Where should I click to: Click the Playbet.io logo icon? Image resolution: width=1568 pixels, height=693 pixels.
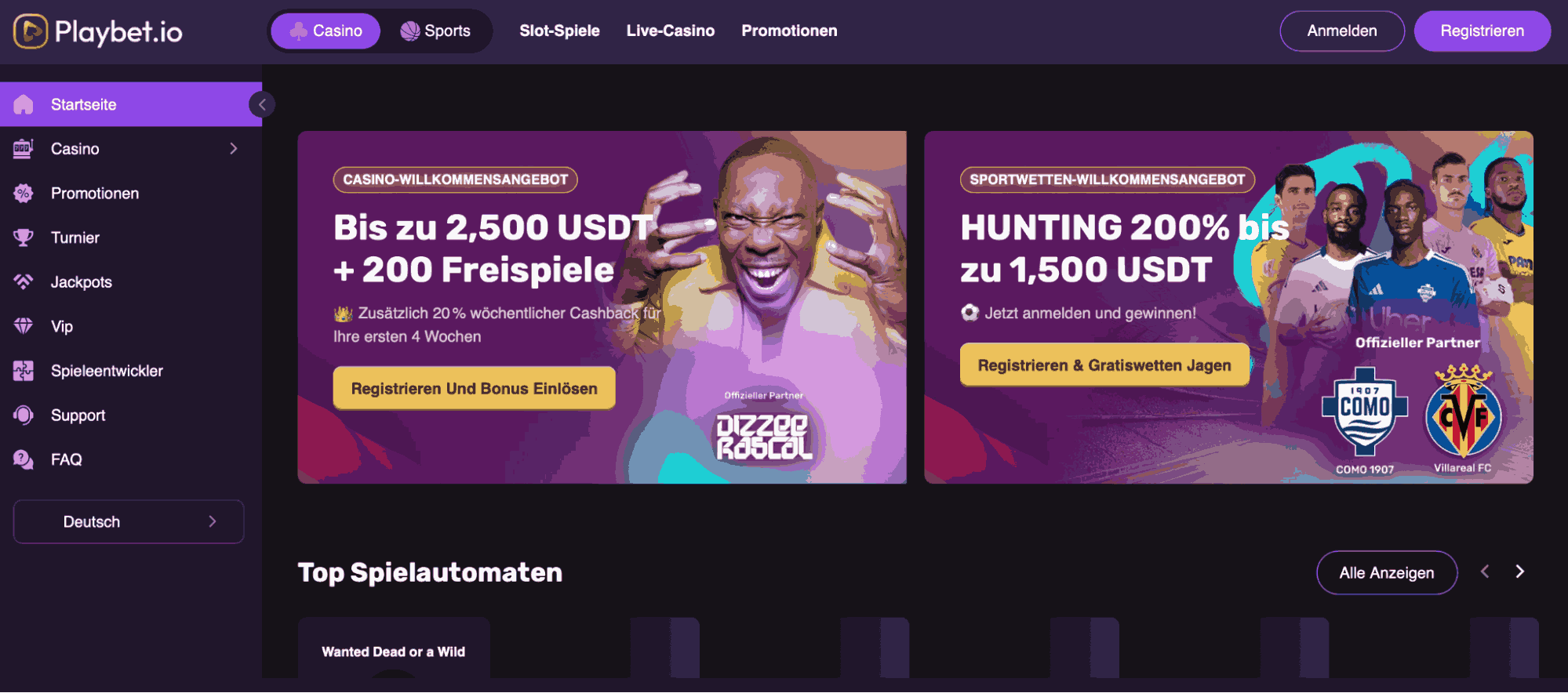(x=31, y=31)
